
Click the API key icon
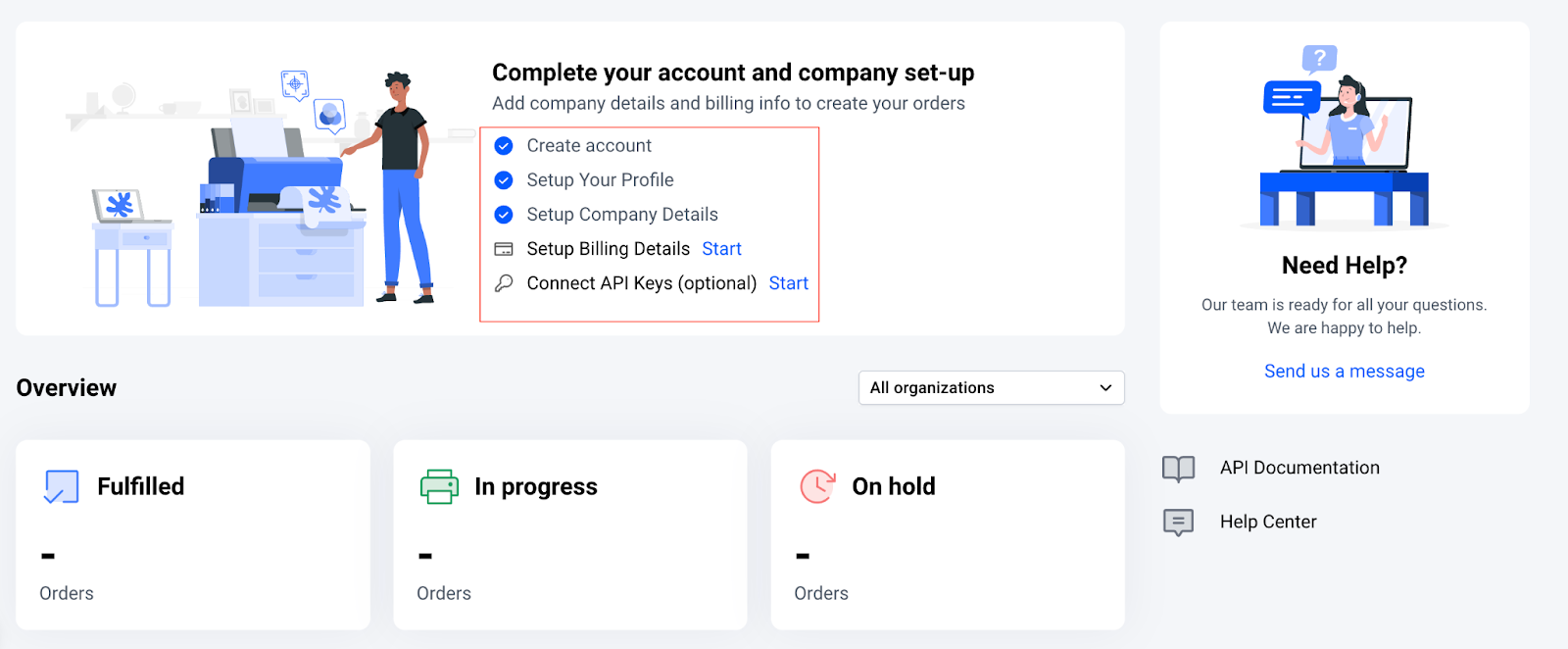click(504, 283)
